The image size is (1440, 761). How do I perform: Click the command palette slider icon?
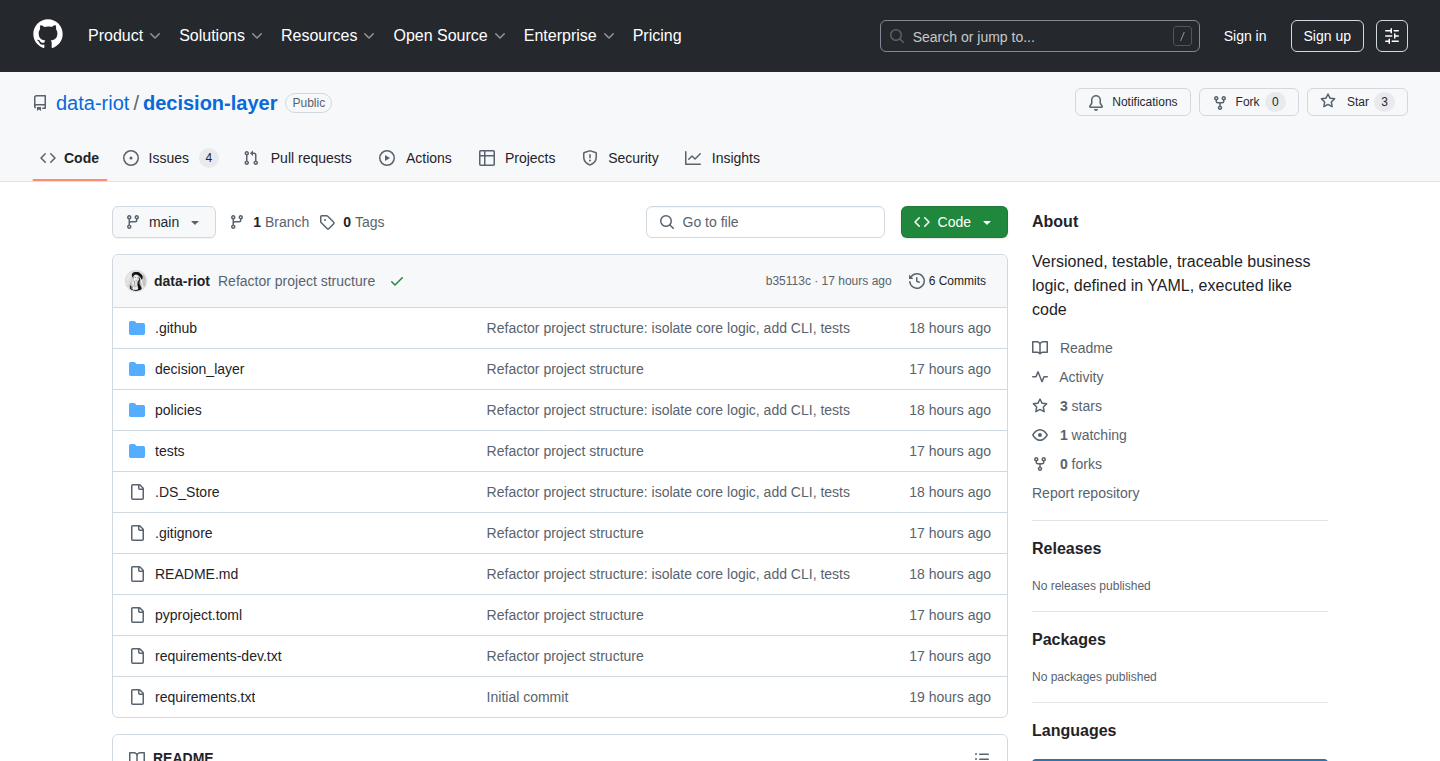pos(1392,36)
